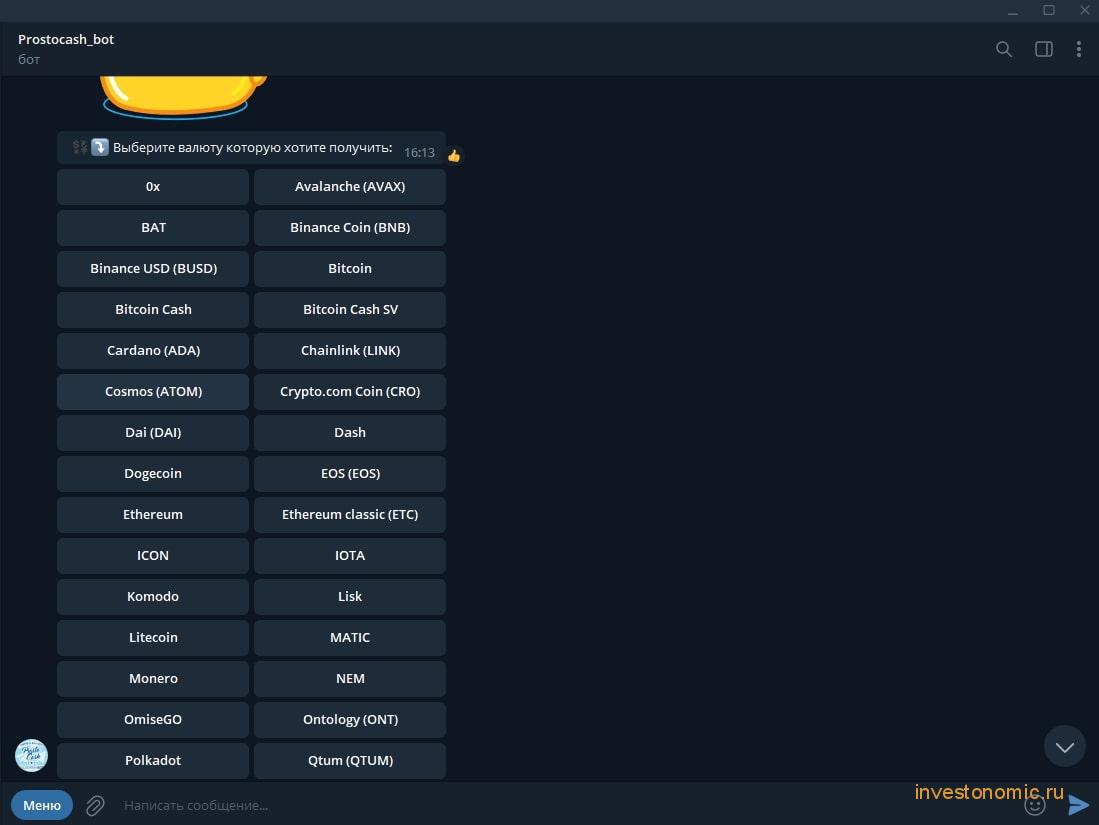Toggle the right sidebar panel icon
This screenshot has width=1099, height=825.
[1044, 49]
